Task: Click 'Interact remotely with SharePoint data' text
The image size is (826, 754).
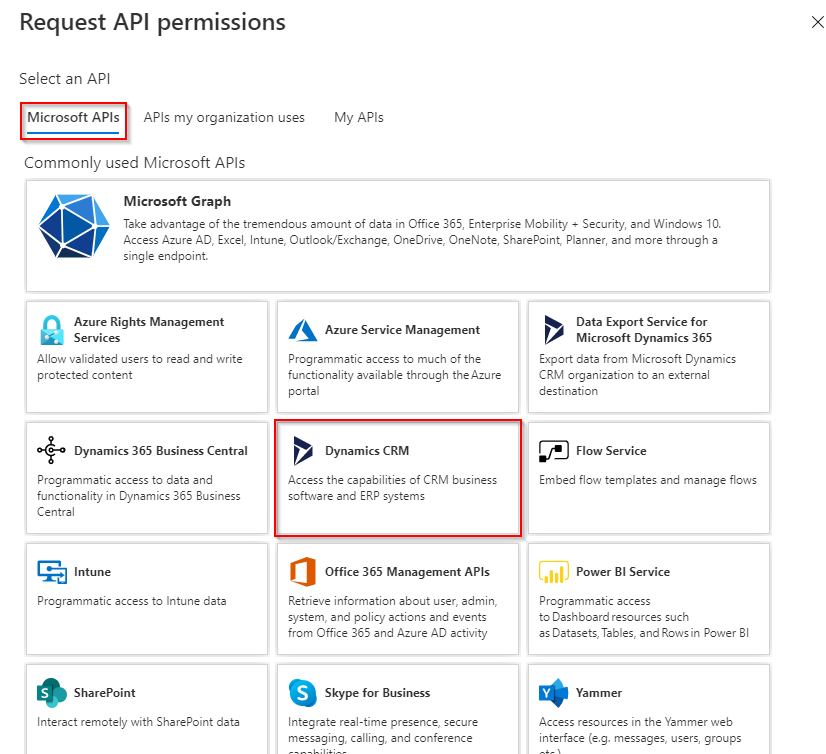Action: click(138, 722)
